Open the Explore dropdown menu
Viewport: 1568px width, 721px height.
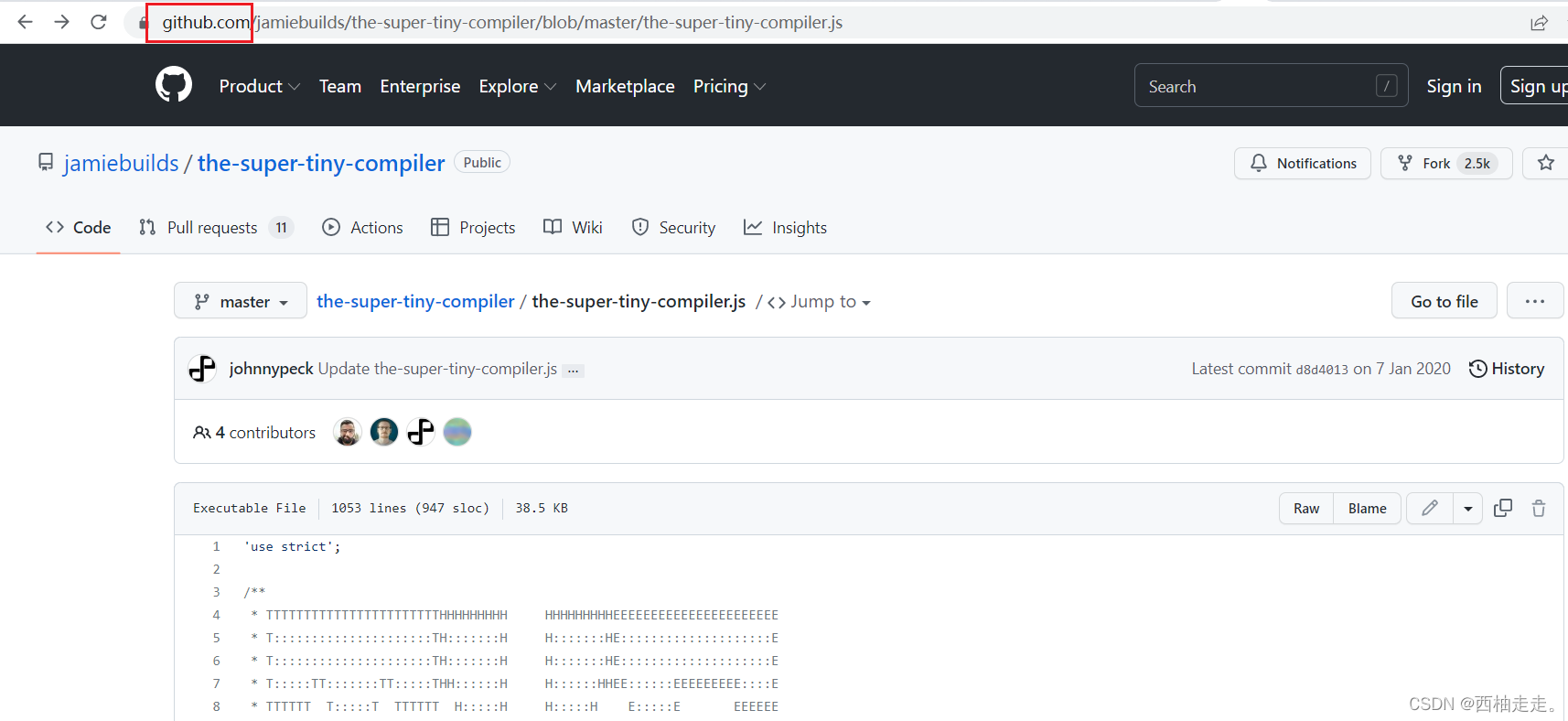point(518,86)
